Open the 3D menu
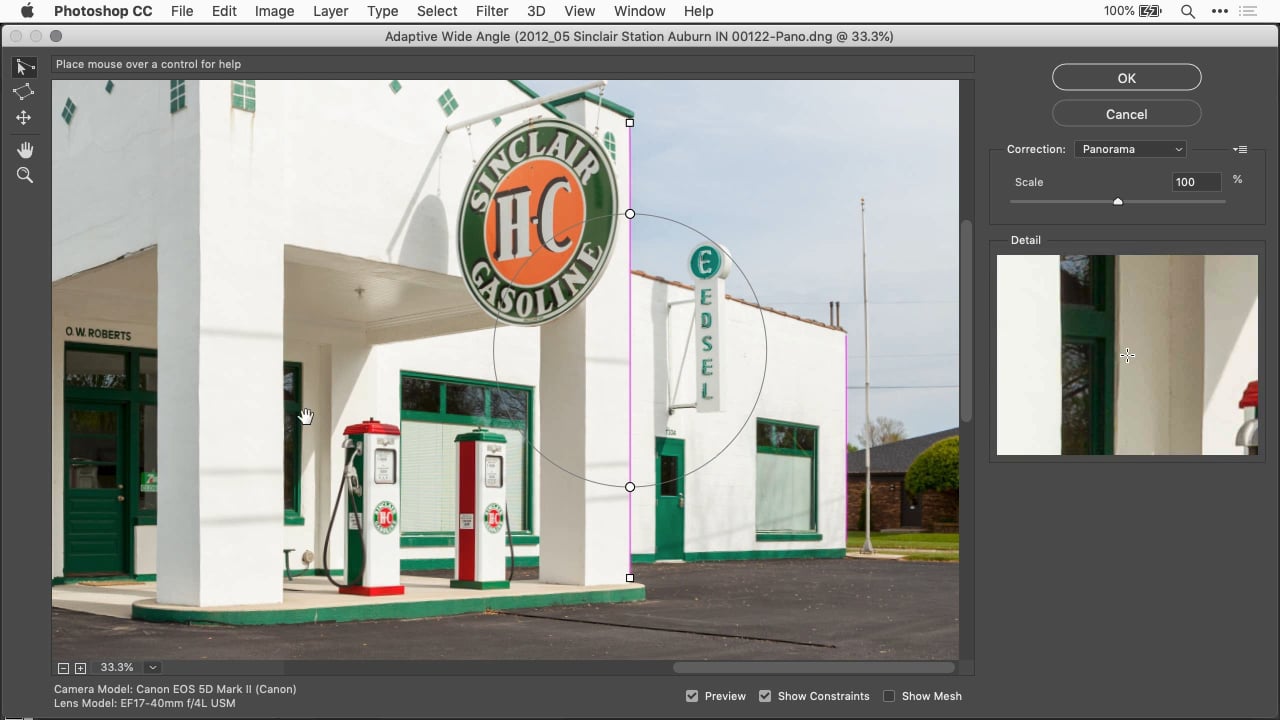The height and width of the screenshot is (720, 1280). [536, 11]
